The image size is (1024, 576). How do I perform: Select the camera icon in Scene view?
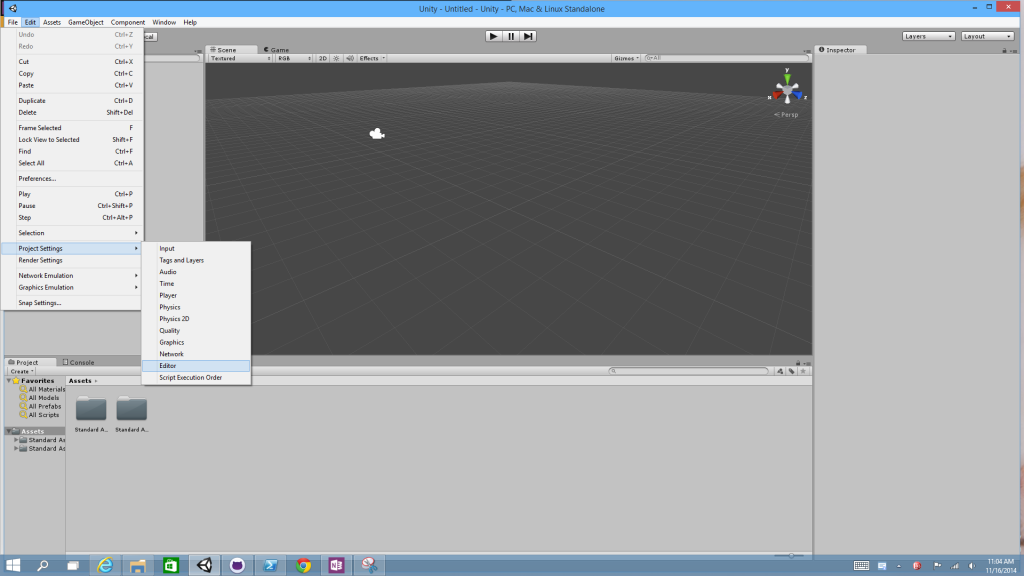click(377, 134)
